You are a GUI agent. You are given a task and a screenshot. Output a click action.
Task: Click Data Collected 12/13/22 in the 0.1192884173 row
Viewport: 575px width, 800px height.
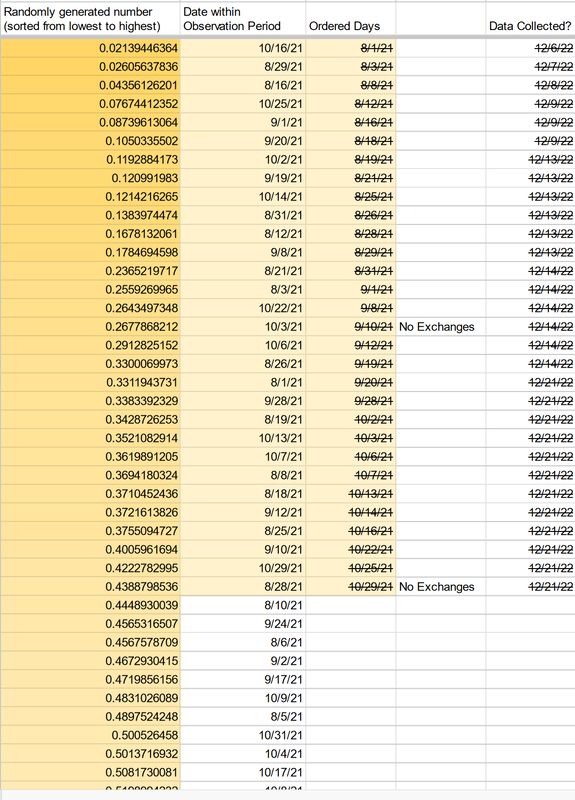point(530,160)
